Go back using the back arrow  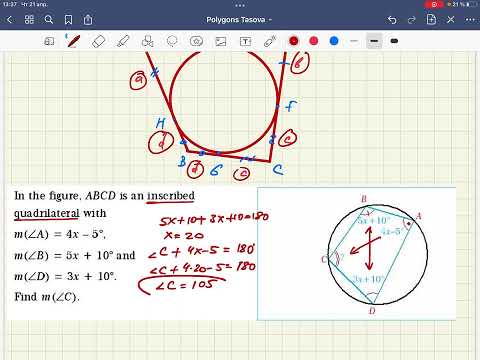tap(10, 20)
